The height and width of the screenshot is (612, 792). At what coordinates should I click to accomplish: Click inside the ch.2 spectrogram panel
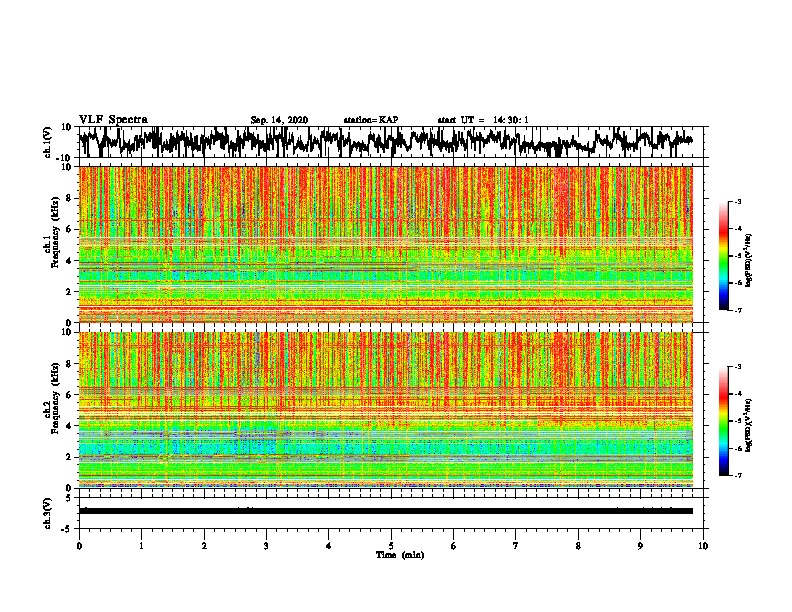[386, 410]
